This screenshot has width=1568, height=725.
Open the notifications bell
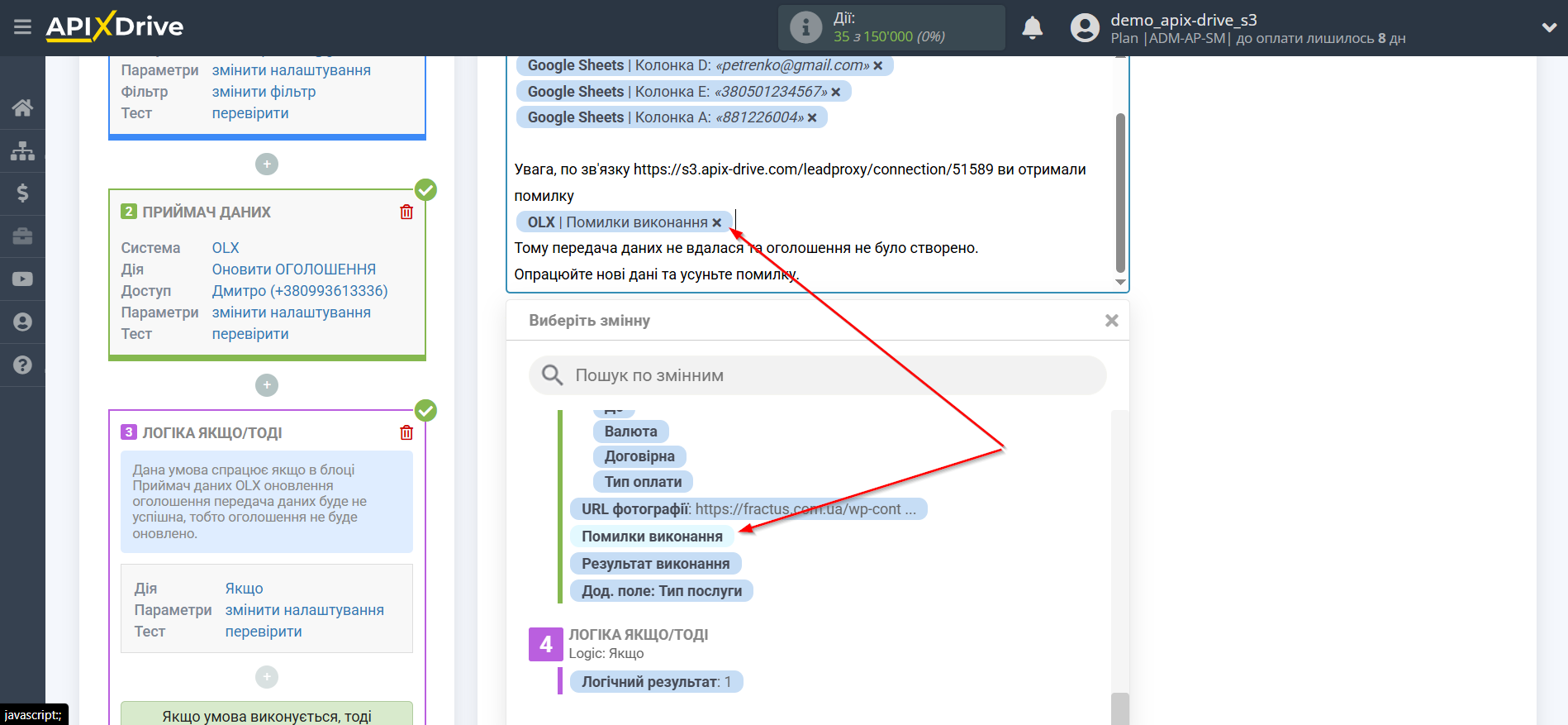pos(1032,27)
